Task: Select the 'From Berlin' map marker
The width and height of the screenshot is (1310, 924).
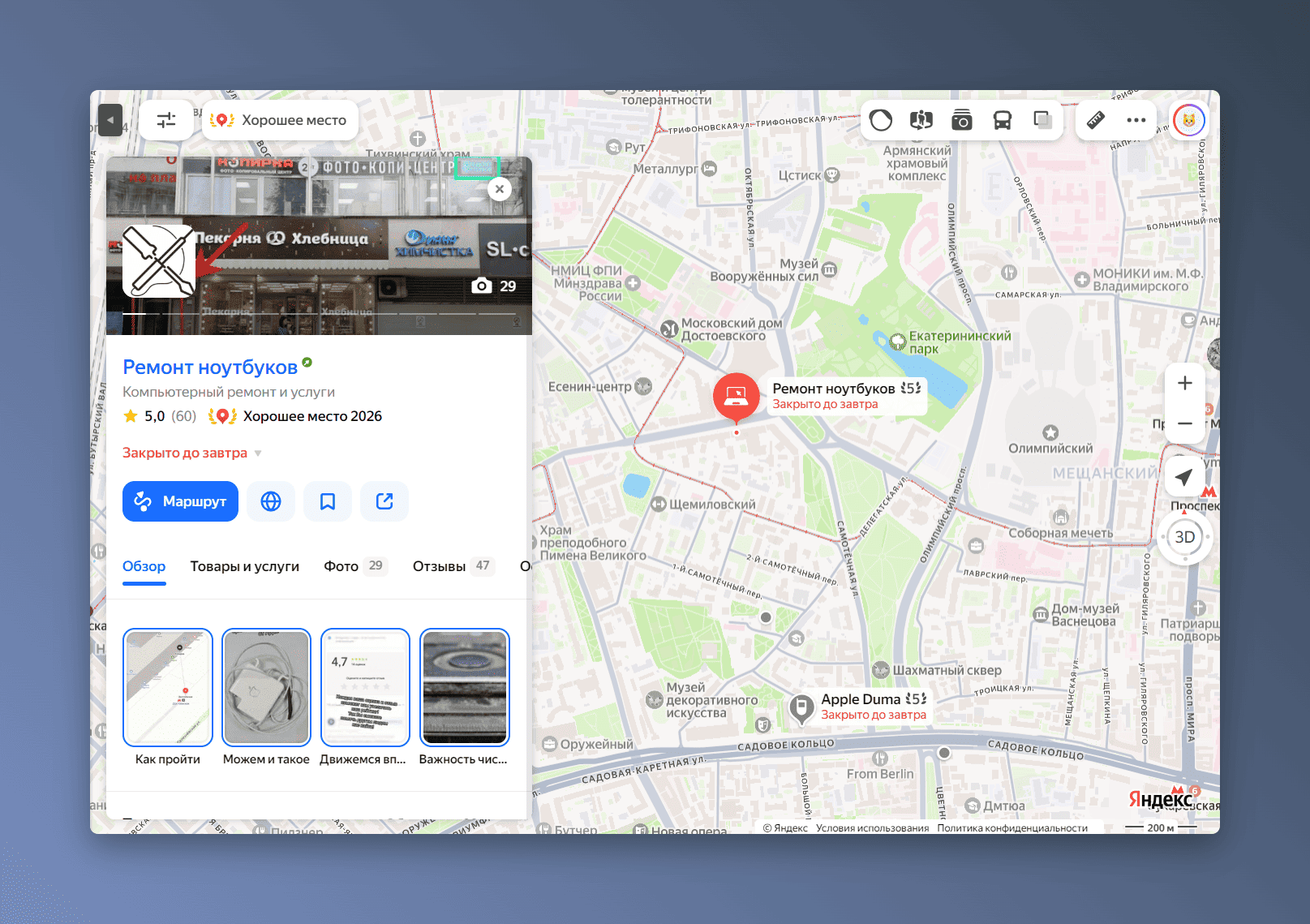Action: pos(880,759)
